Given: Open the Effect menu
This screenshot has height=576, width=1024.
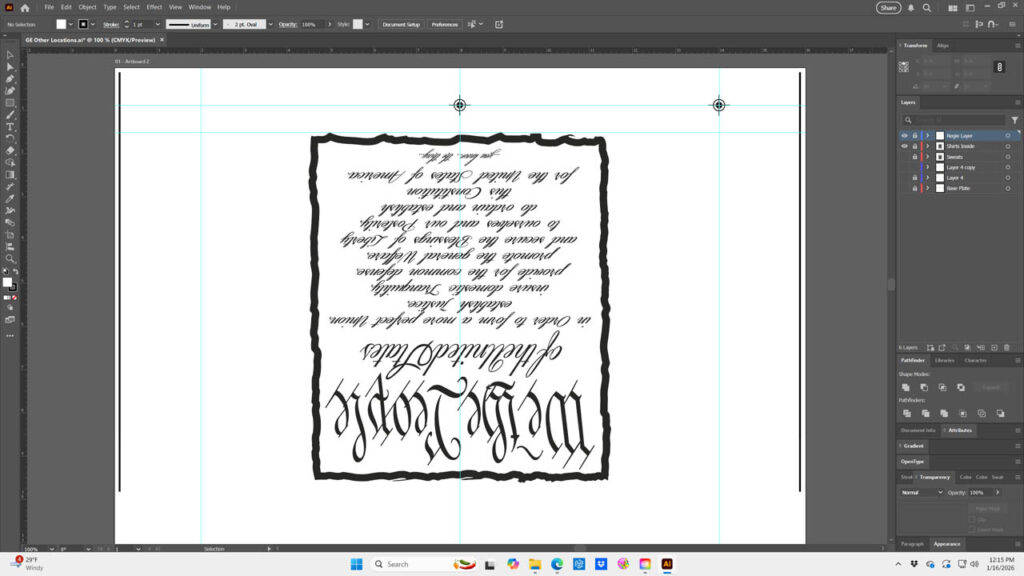Looking at the screenshot, I should pos(154,7).
